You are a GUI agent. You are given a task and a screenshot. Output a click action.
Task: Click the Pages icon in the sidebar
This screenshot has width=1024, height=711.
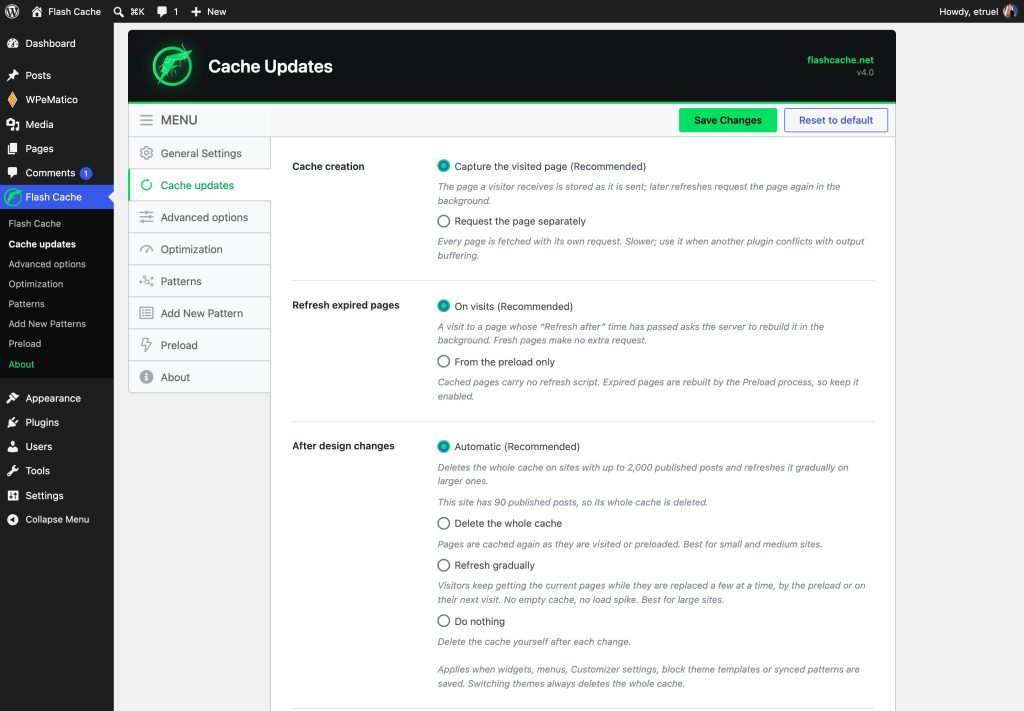(x=12, y=148)
